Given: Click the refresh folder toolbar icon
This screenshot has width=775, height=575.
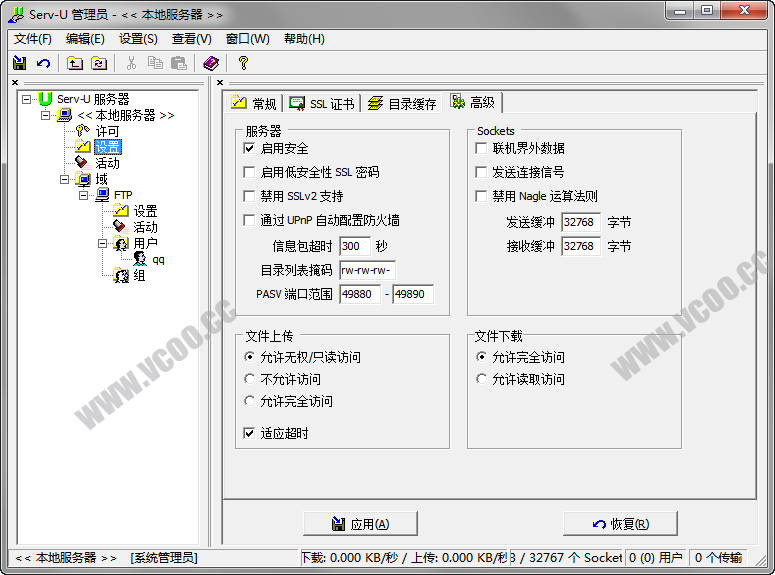Looking at the screenshot, I should (98, 63).
